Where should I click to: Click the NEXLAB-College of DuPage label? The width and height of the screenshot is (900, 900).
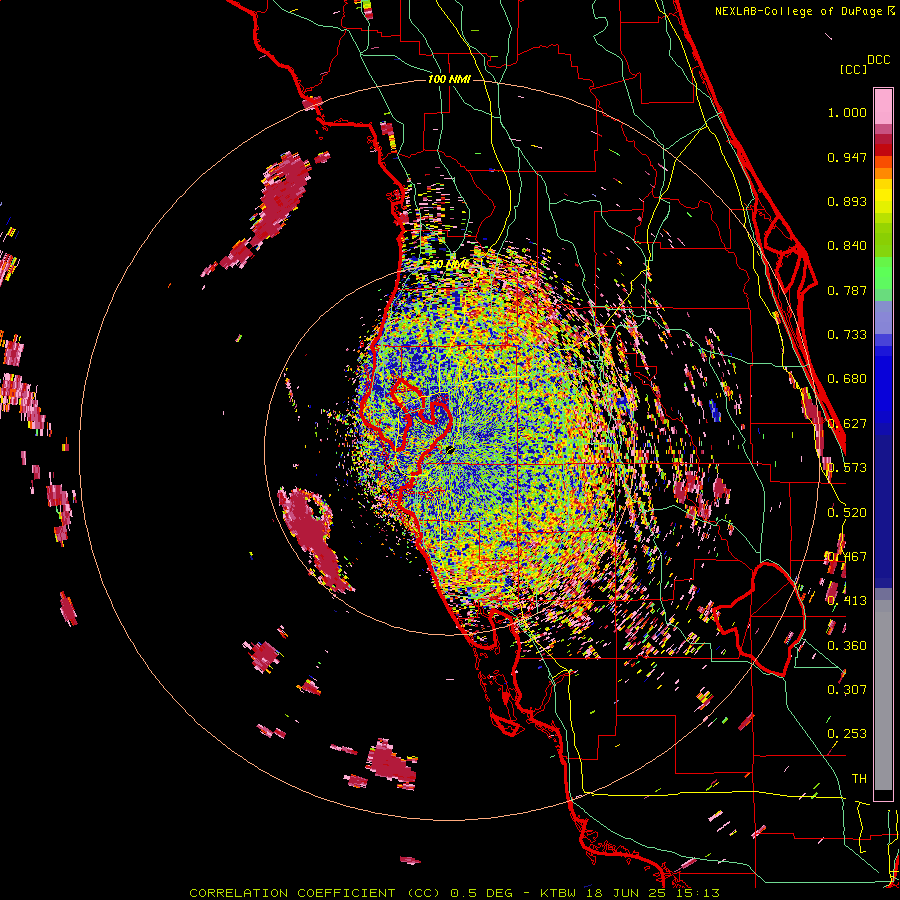pos(800,11)
